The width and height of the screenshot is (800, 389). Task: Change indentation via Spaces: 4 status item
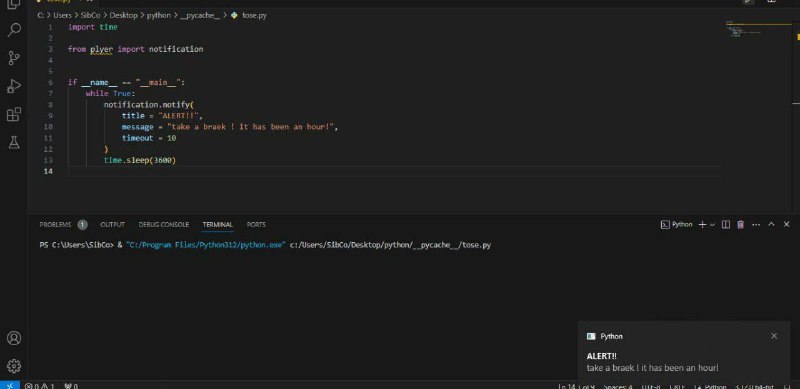coord(618,386)
